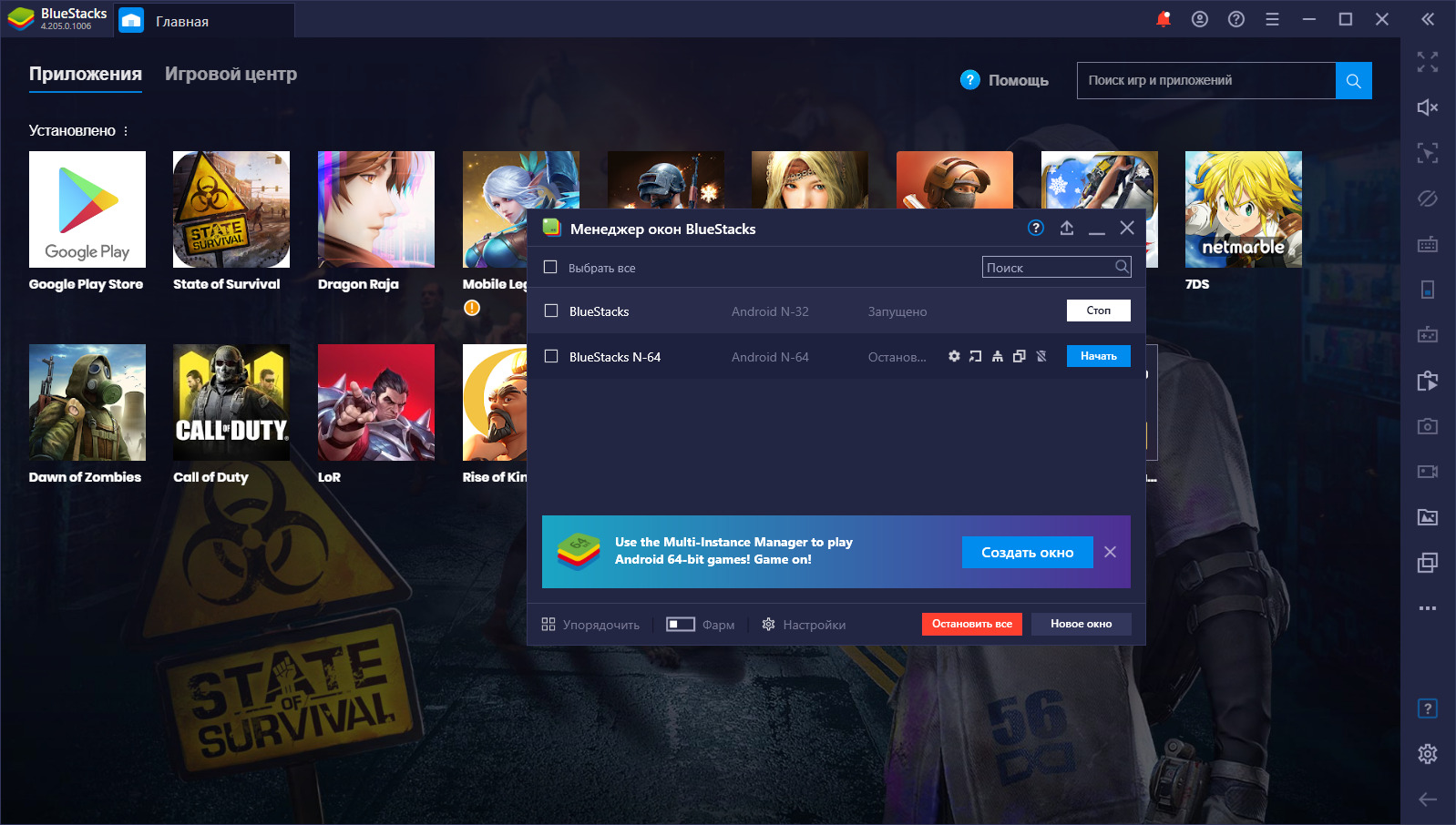Lock the mouse cursor from sidebar
The height and width of the screenshot is (825, 1456).
[x=1428, y=153]
